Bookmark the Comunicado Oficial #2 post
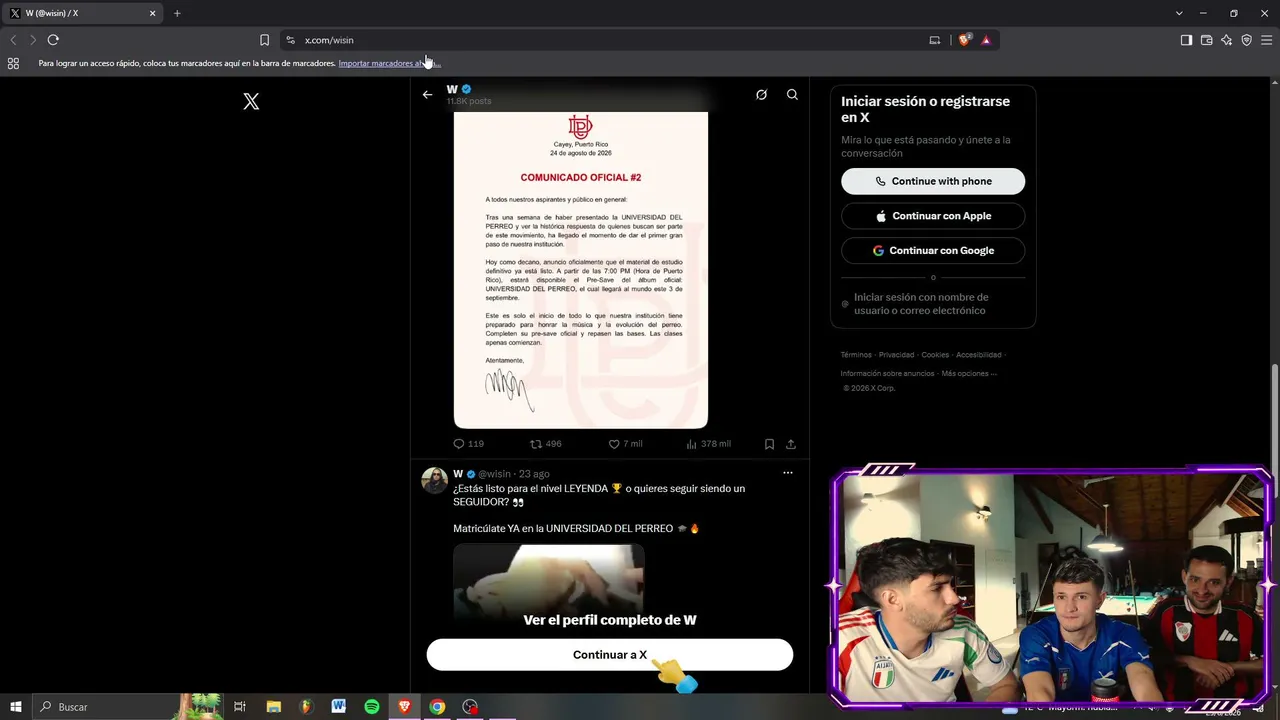 769,444
